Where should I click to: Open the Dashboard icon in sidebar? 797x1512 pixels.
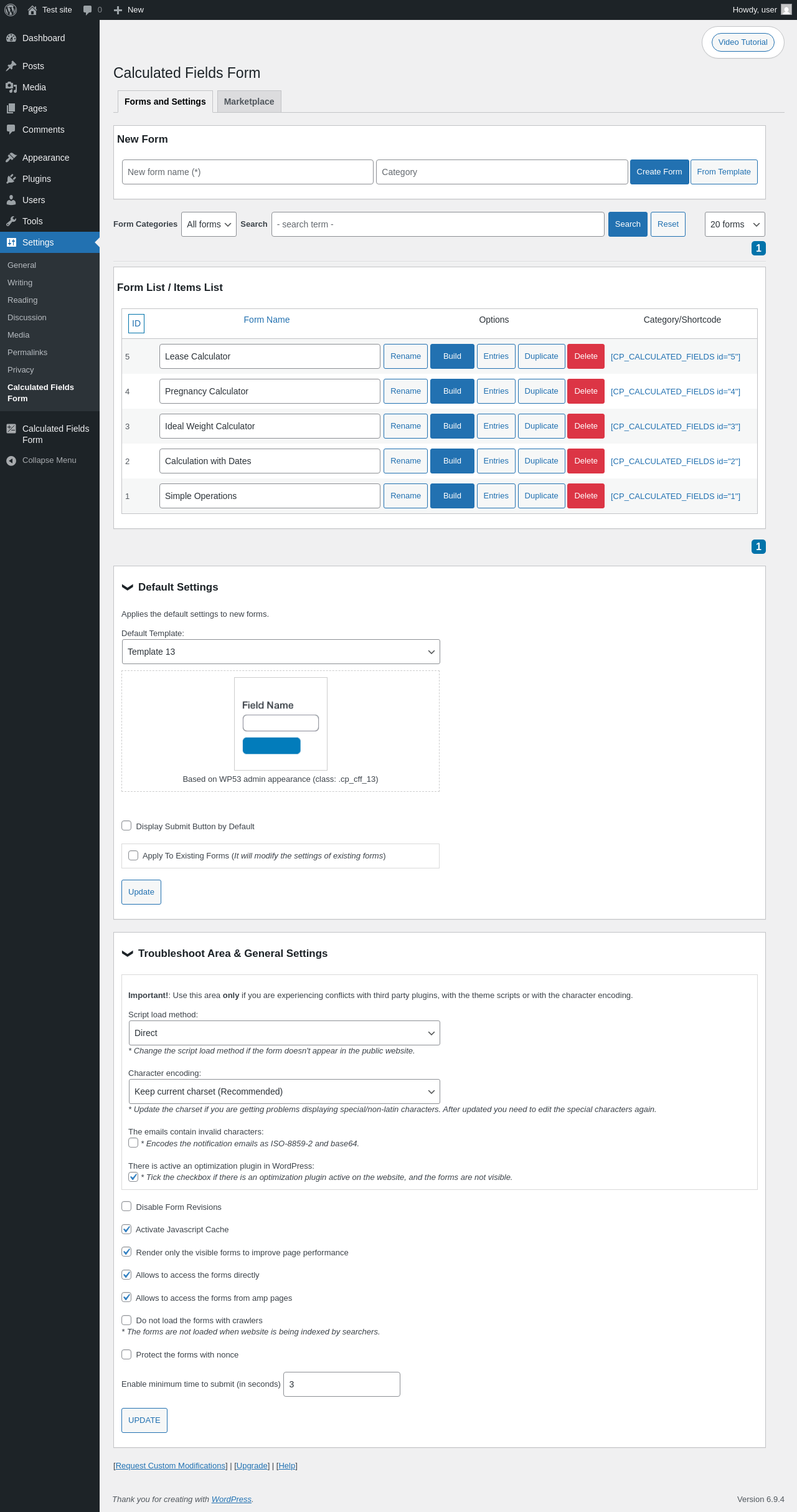click(x=11, y=38)
